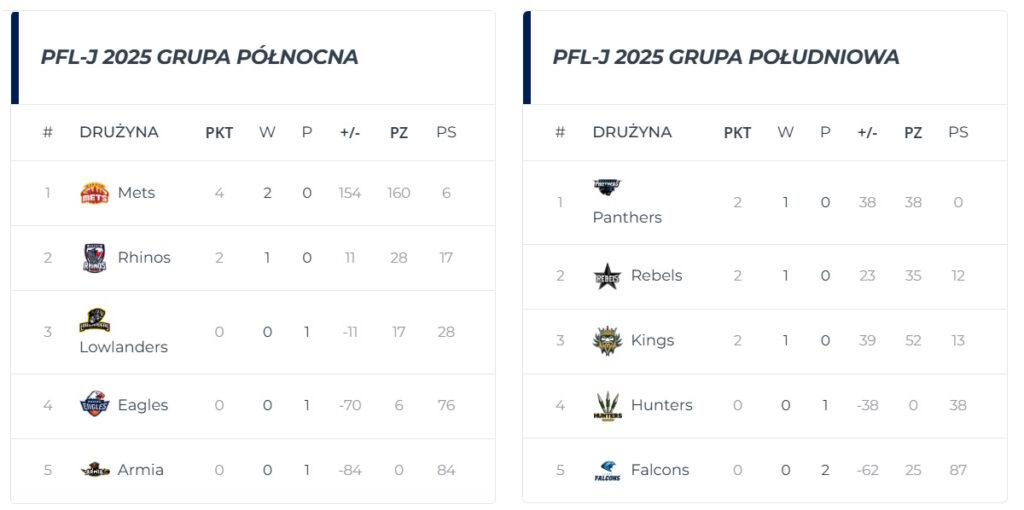Open the Rhinos team name link
This screenshot has width=1024, height=510.
point(144,258)
